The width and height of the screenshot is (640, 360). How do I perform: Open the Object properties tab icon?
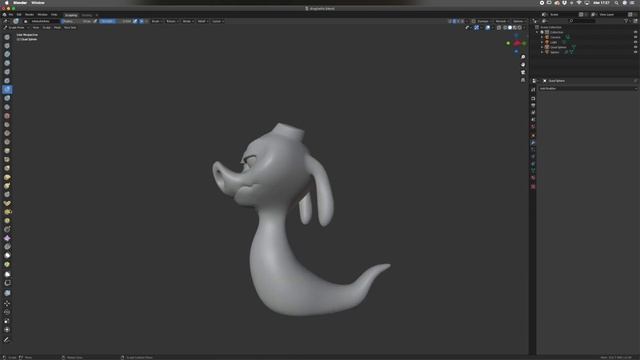click(x=533, y=136)
